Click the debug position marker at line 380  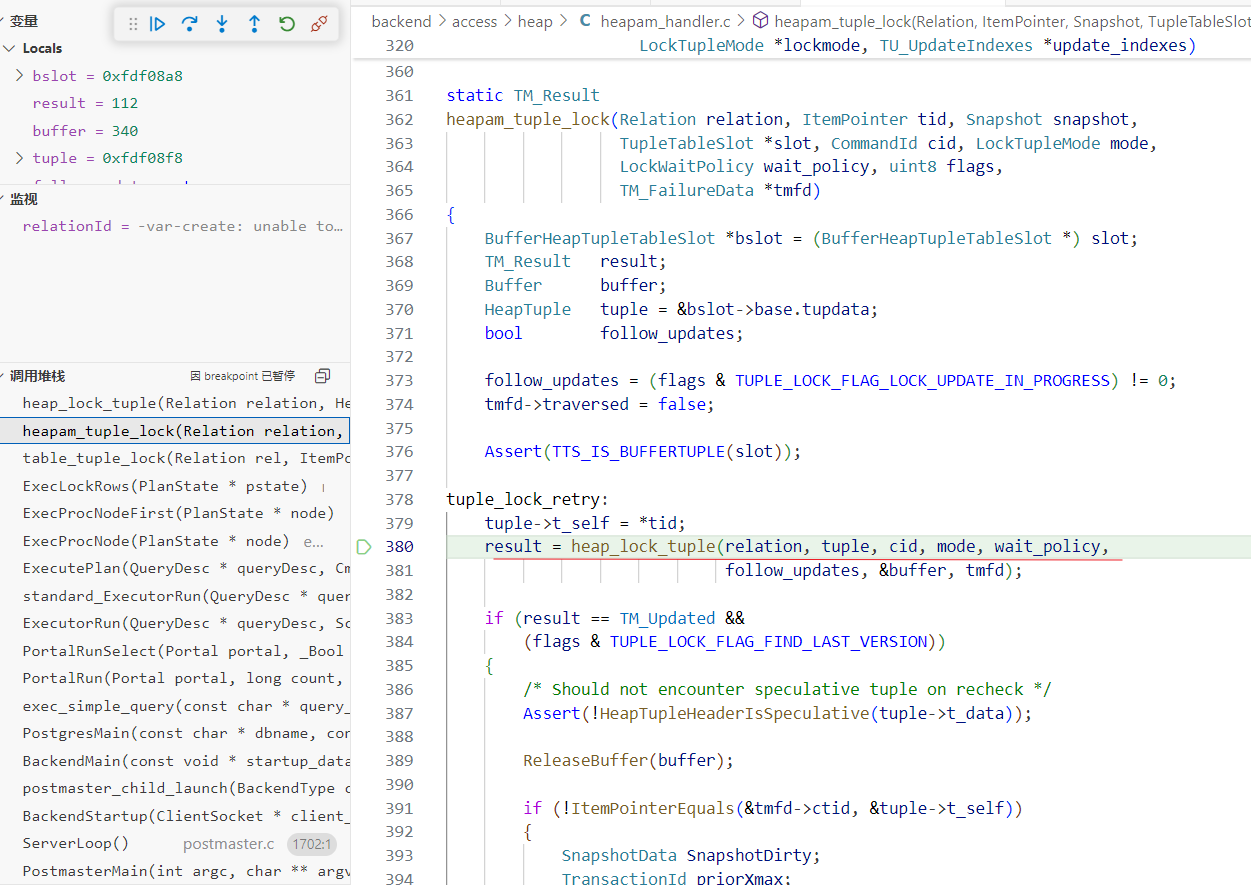364,547
